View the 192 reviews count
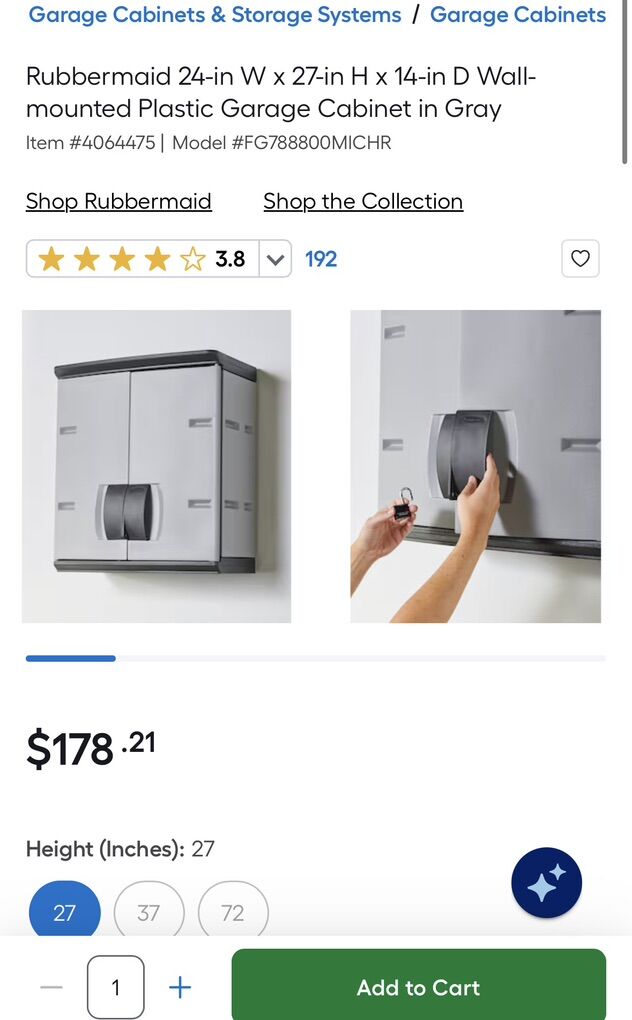 321,259
